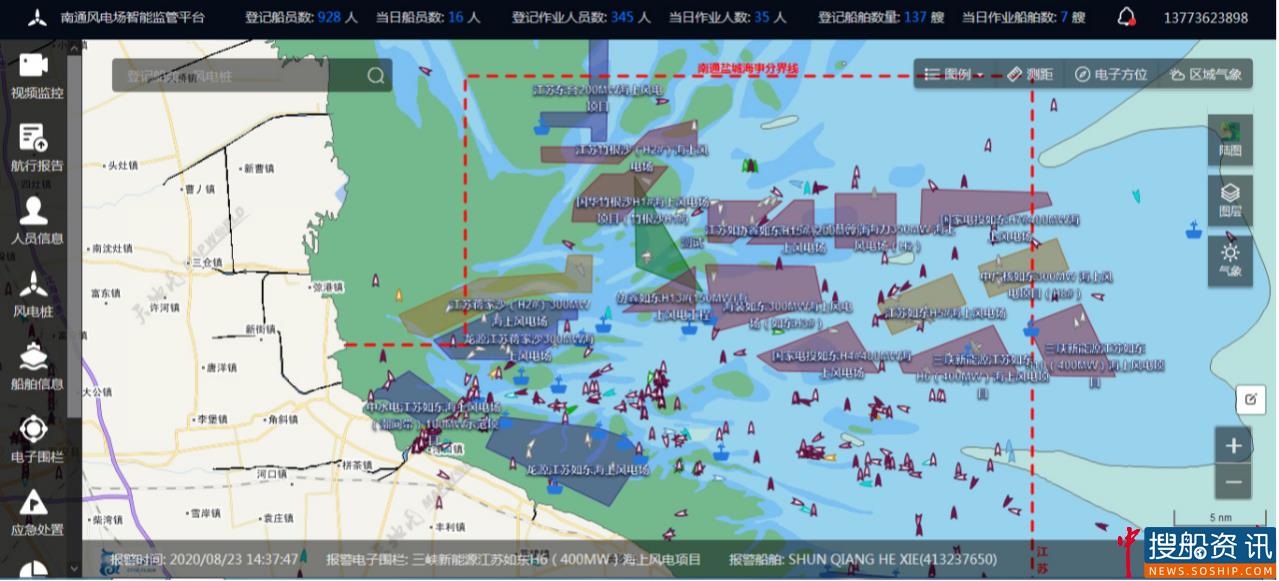Click the daily working ships count 7

point(1064,18)
